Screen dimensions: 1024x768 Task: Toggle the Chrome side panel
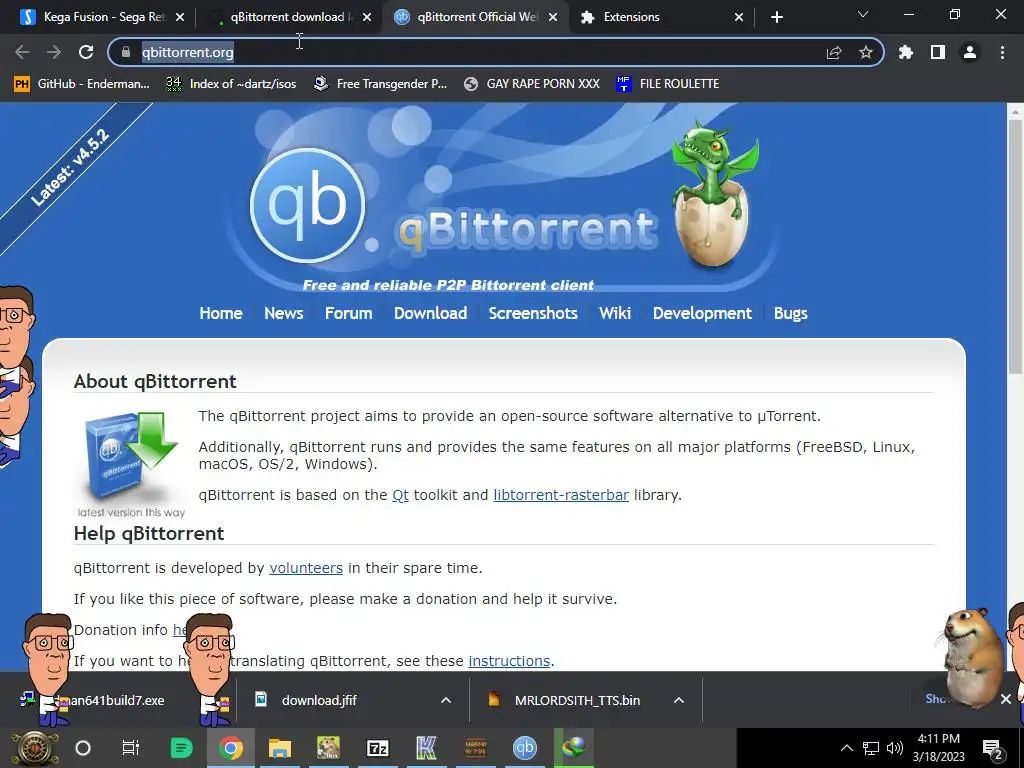pos(938,52)
